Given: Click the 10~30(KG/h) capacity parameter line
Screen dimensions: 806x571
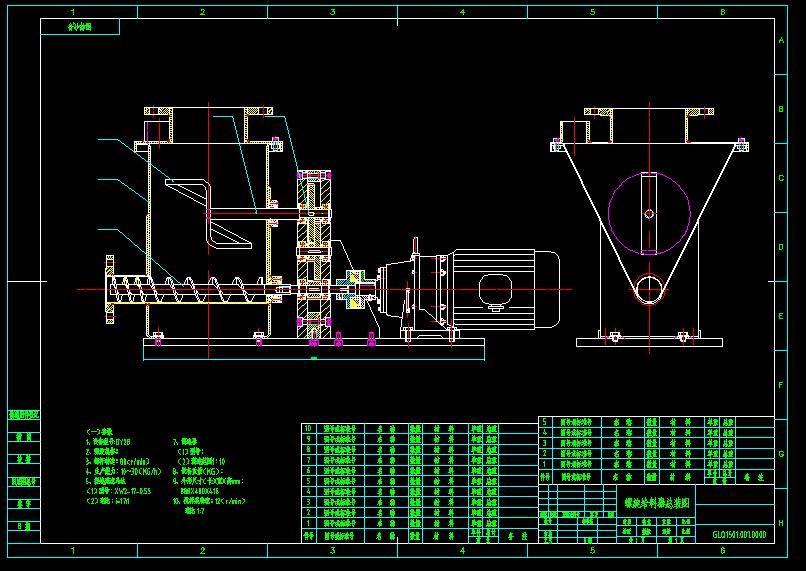Looking at the screenshot, I should tap(123, 471).
